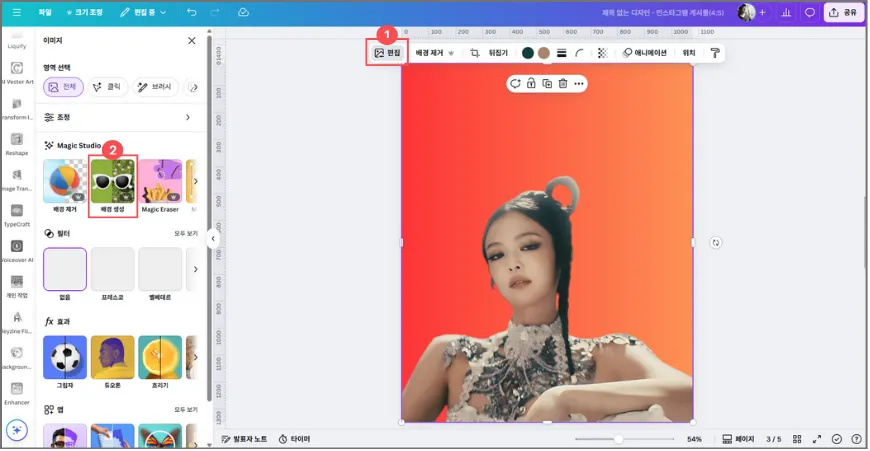Open the Reshape app in sidebar
This screenshot has height=451, width=870.
coord(17,144)
